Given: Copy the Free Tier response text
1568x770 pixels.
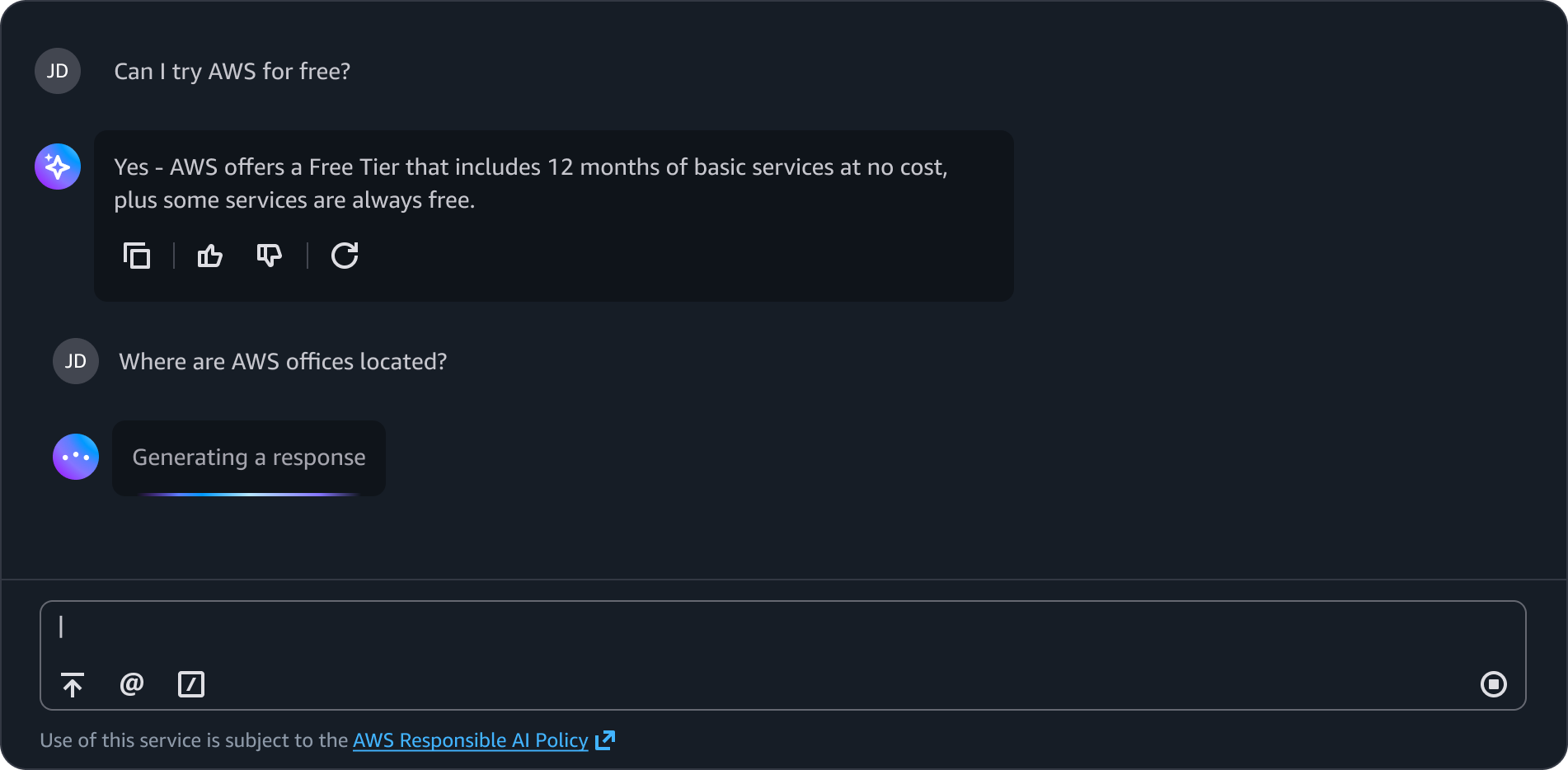Looking at the screenshot, I should pyautogui.click(x=137, y=256).
